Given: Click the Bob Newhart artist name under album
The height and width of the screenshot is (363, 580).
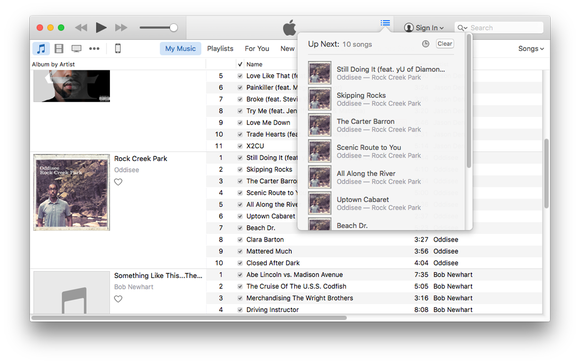Looking at the screenshot, I should (134, 287).
